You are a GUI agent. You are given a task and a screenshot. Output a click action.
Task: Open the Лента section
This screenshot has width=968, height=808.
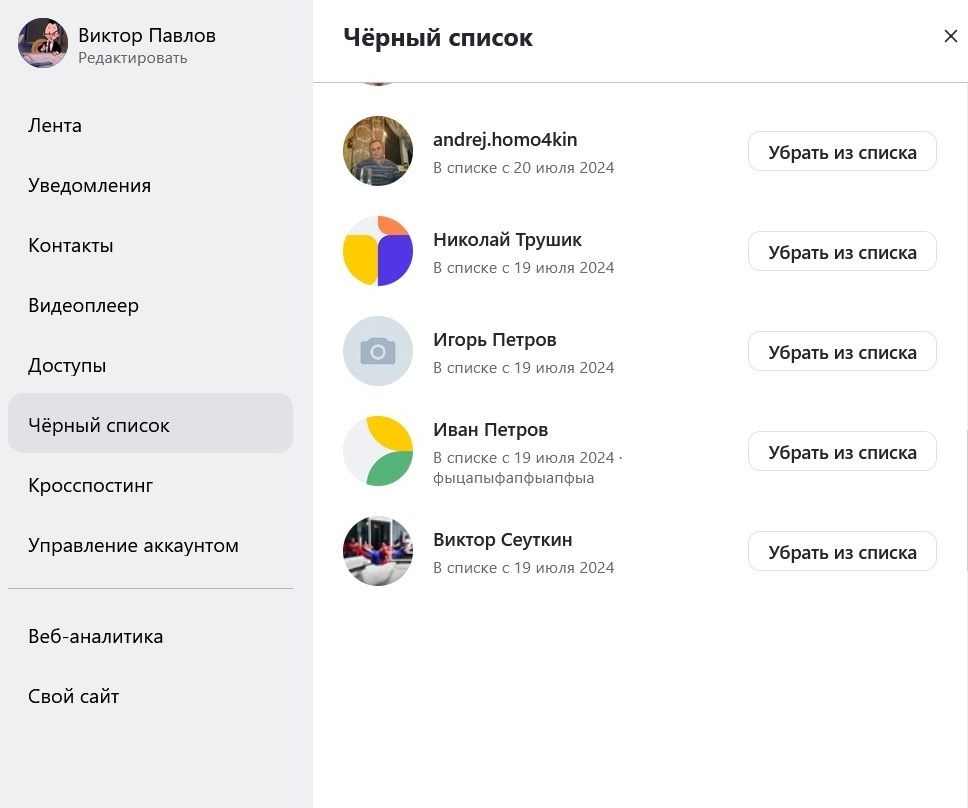[55, 126]
